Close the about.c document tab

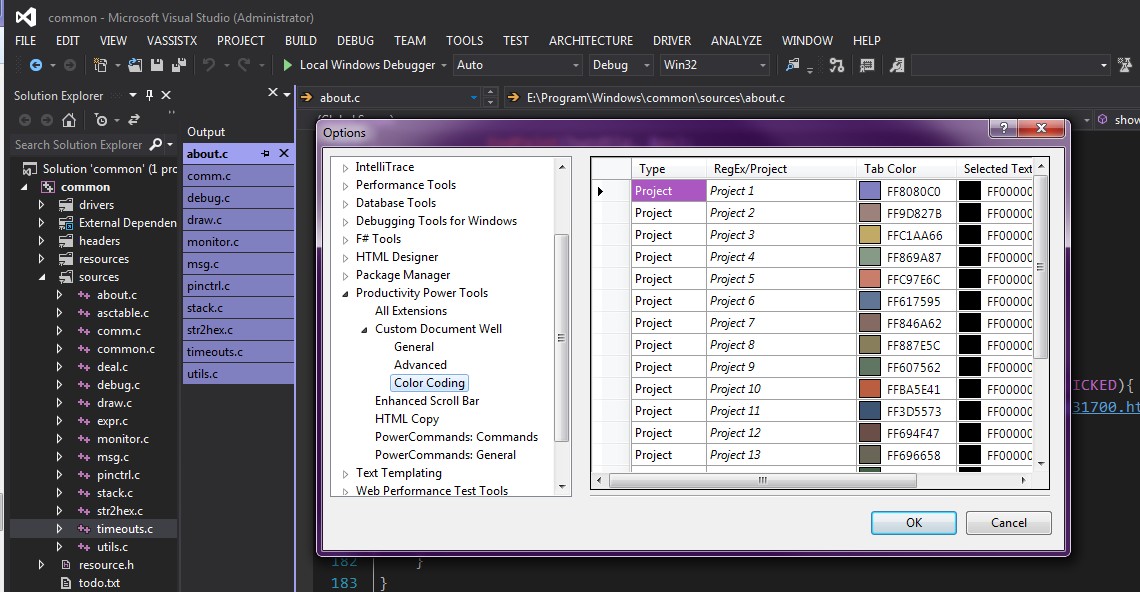coord(284,153)
